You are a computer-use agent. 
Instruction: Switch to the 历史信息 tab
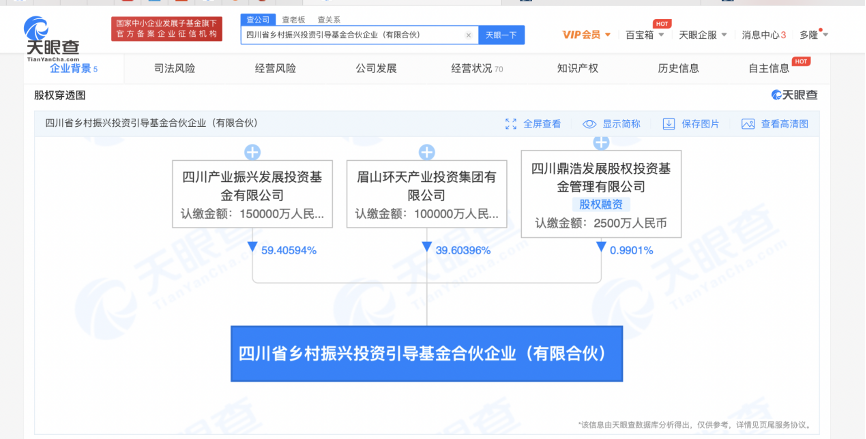(678, 68)
